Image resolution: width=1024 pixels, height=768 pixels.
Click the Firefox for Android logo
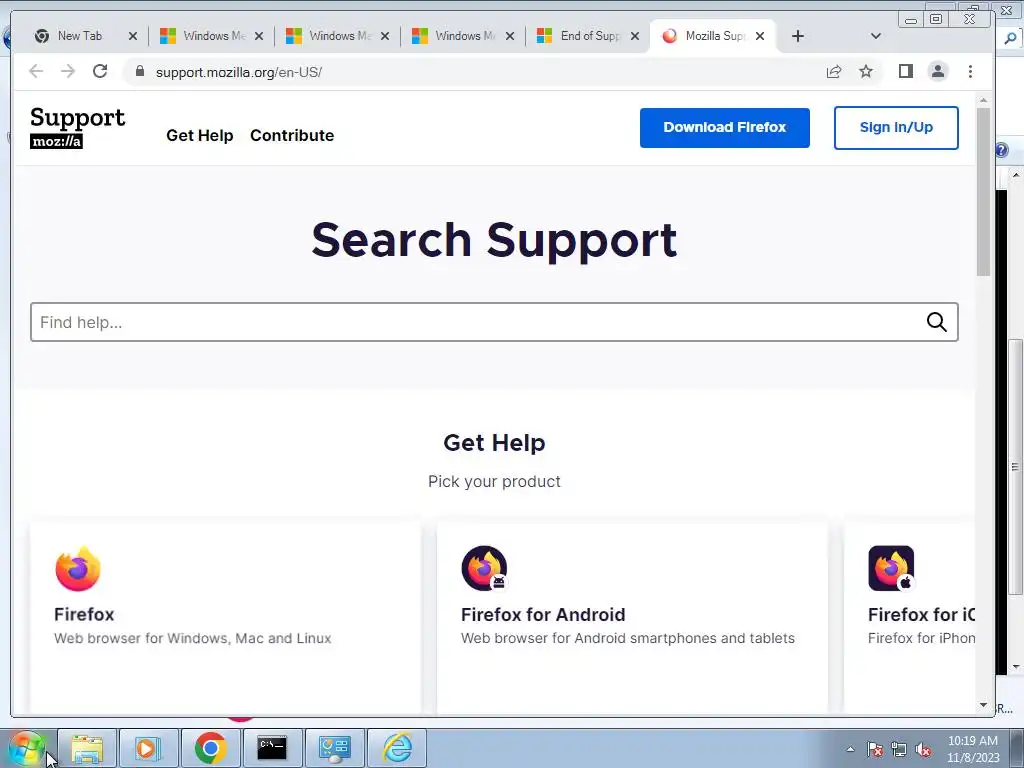tap(485, 569)
